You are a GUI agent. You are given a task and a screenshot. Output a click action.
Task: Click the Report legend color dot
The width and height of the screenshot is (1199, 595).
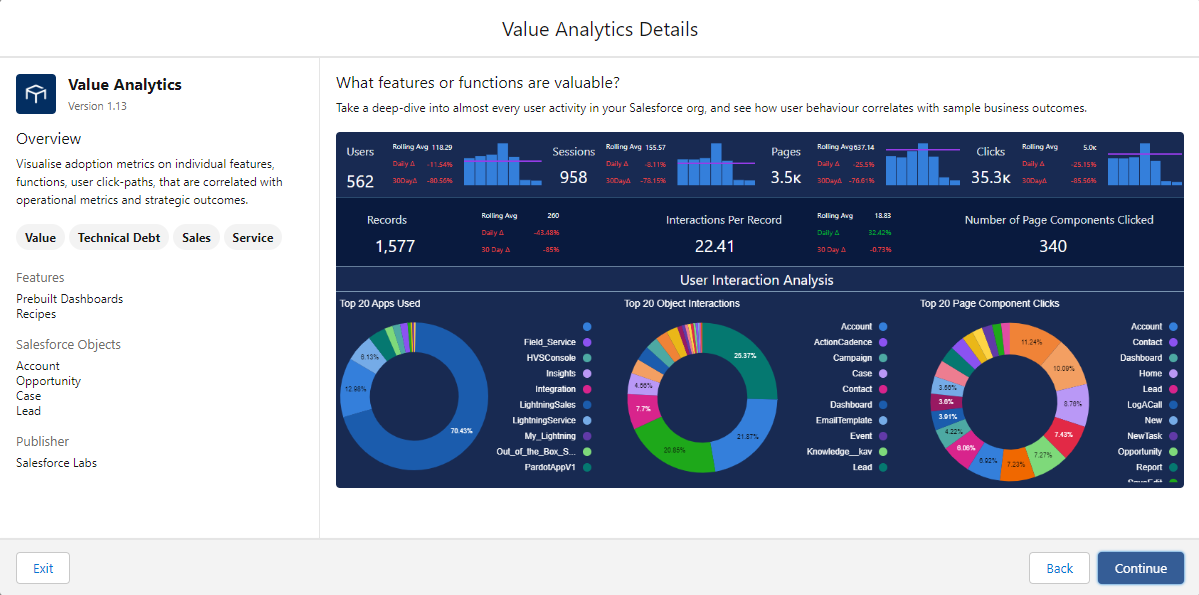(x=1172, y=467)
